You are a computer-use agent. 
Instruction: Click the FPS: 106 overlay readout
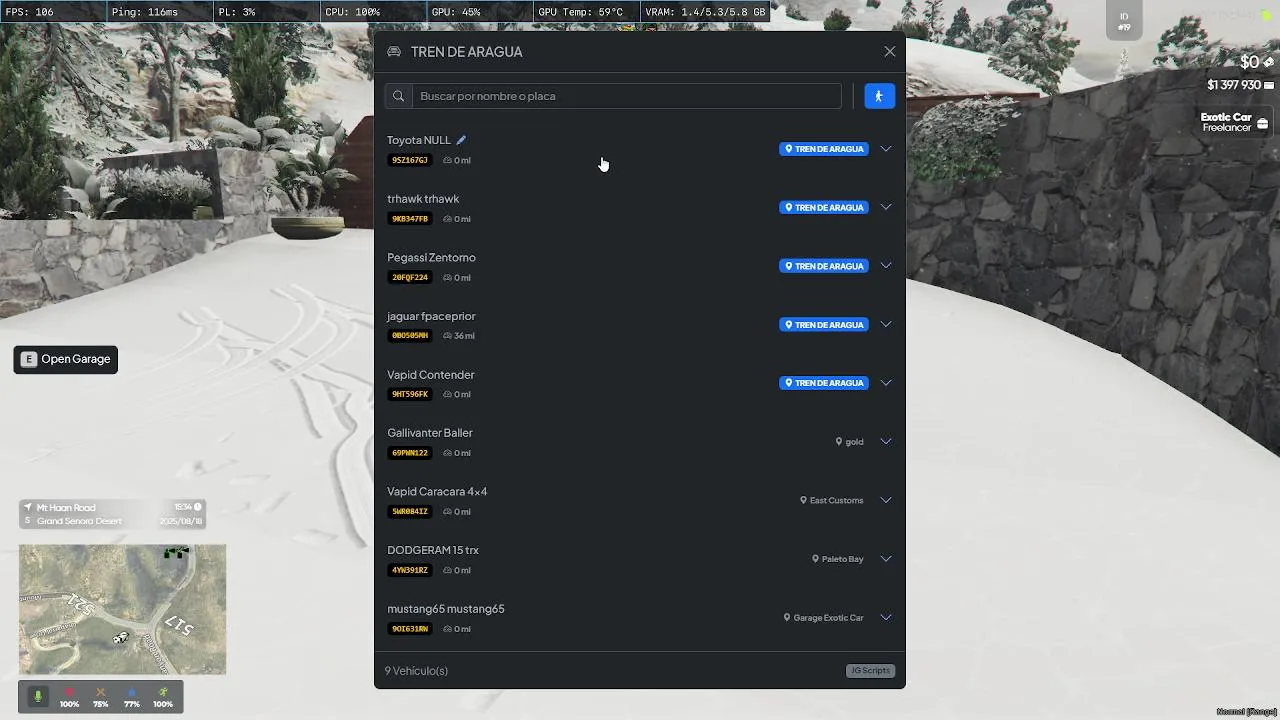pyautogui.click(x=30, y=12)
